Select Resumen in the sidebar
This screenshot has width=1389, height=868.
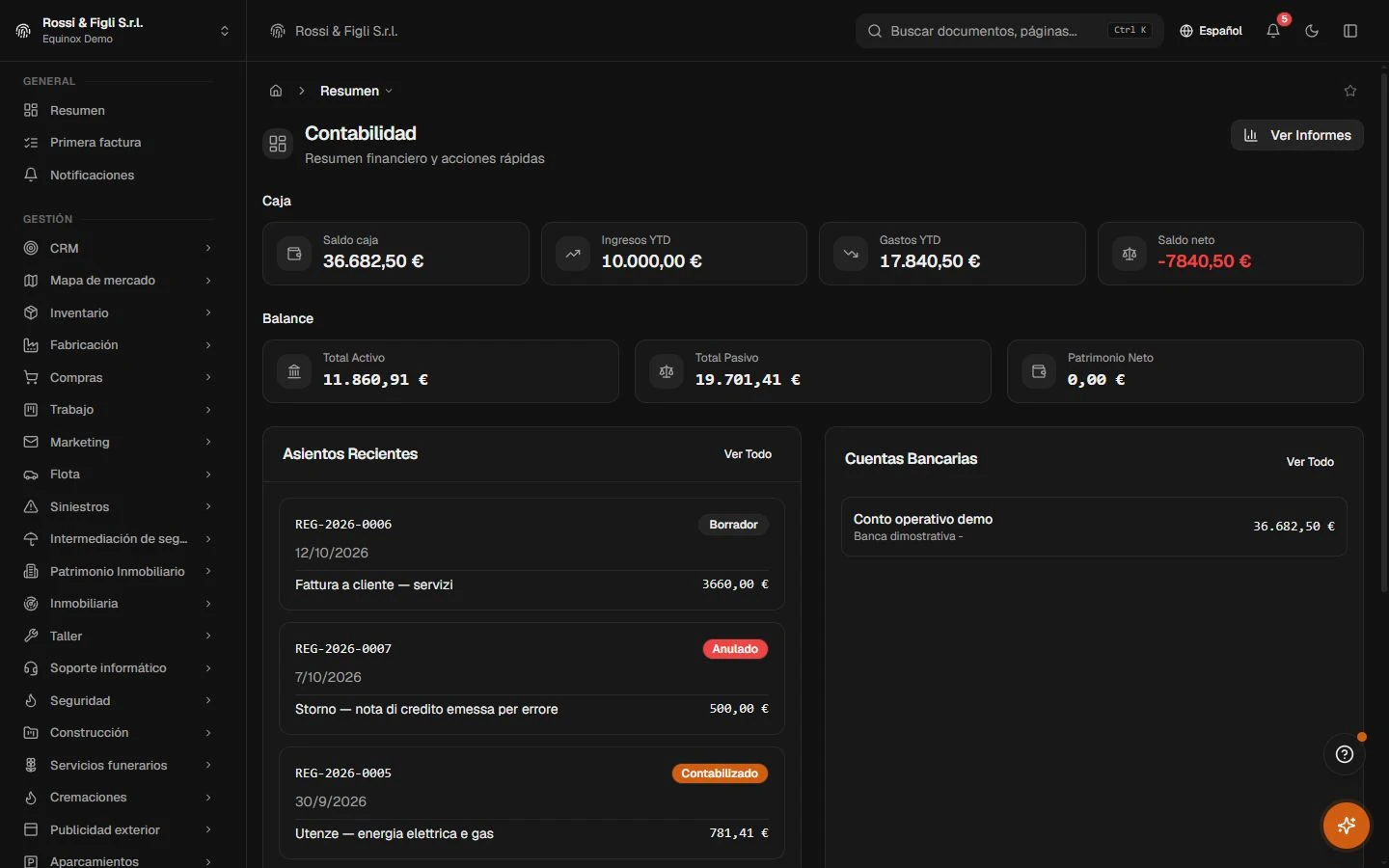119,110
